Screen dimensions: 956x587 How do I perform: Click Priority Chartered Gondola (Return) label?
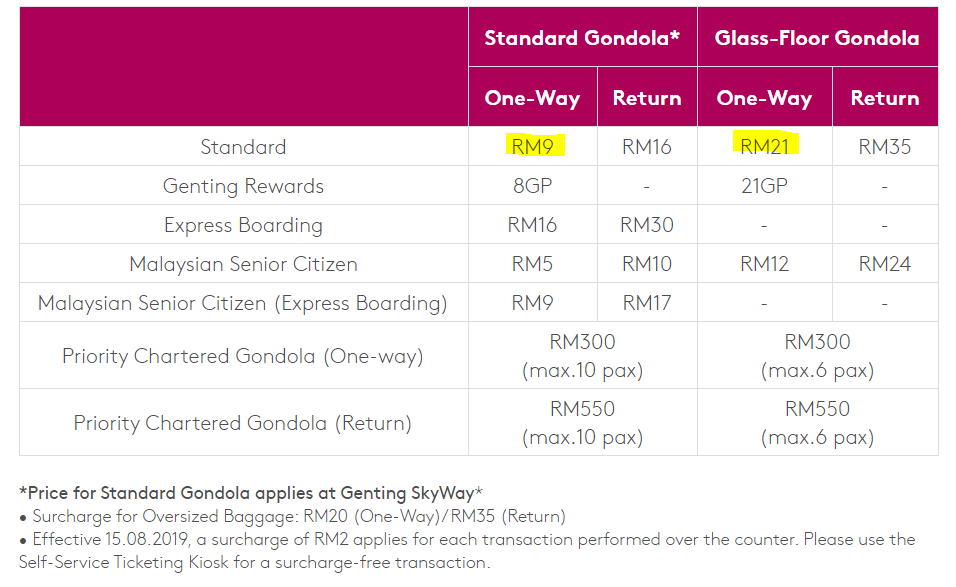[243, 423]
